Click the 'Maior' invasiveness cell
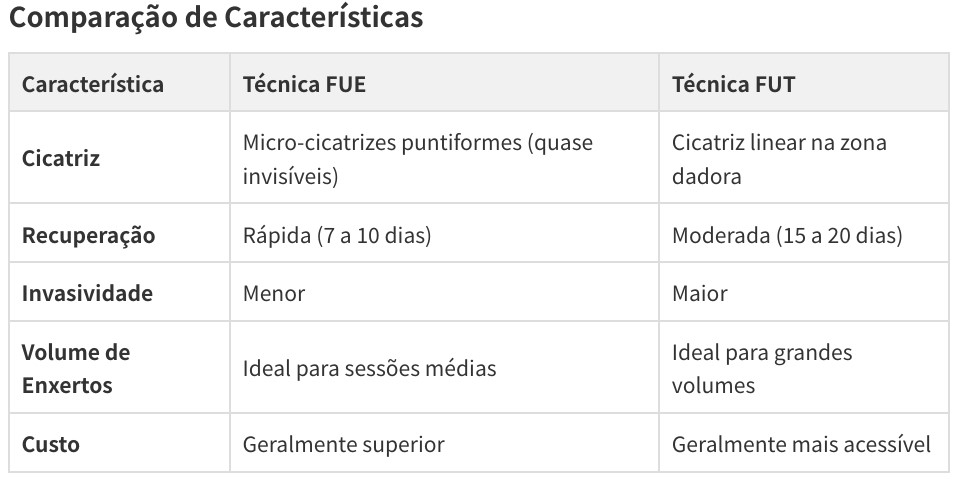The height and width of the screenshot is (494, 960). 699,294
